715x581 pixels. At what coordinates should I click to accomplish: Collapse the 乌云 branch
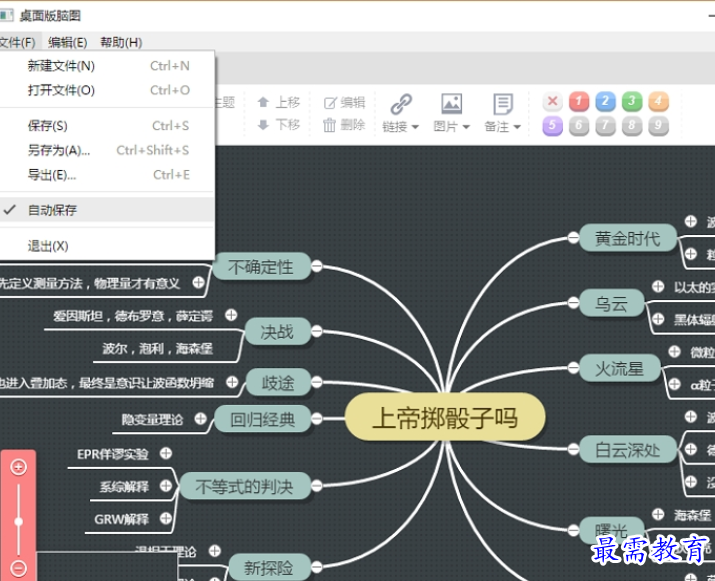(573, 302)
